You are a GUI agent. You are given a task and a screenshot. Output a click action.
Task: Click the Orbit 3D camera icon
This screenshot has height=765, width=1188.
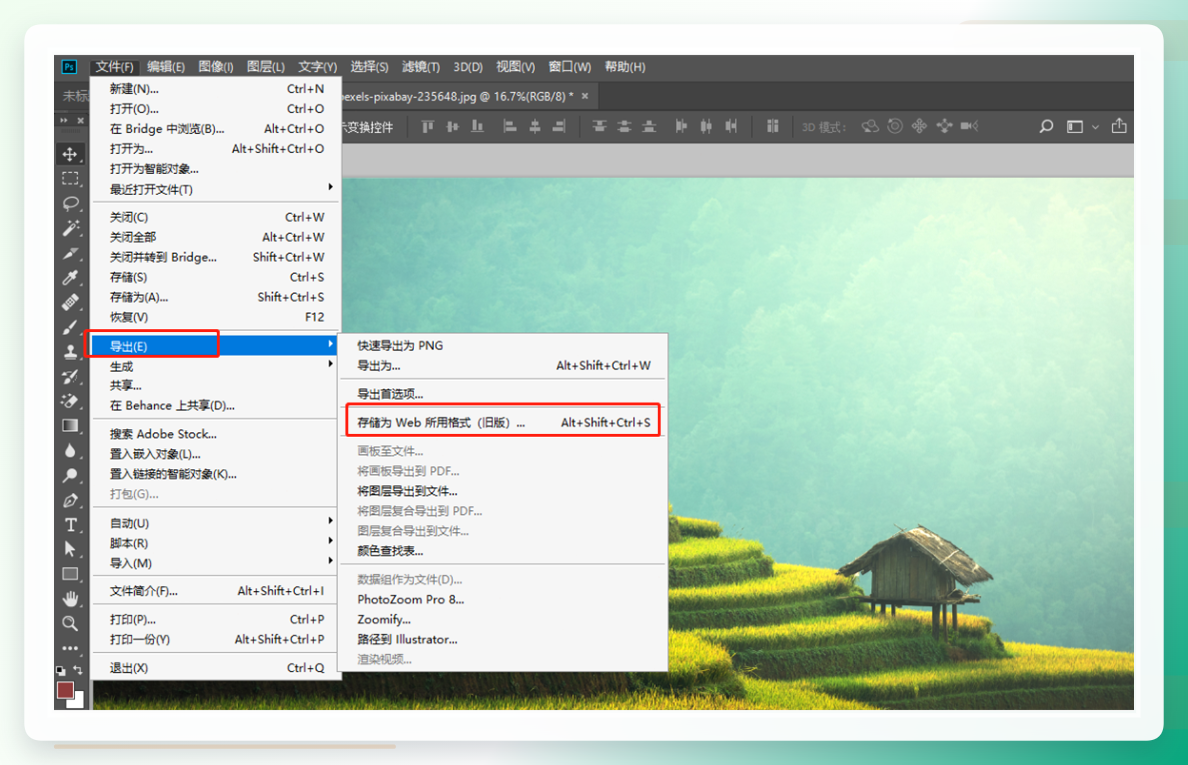tap(870, 126)
